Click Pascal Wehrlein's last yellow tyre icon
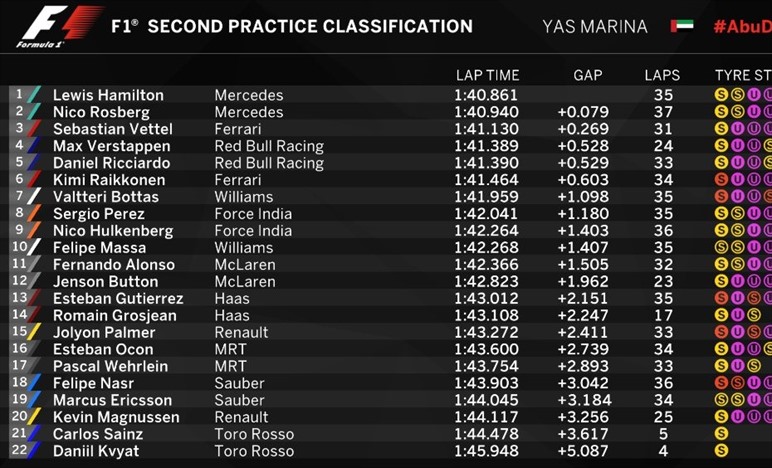Screen dimensions: 772x468 pyautogui.click(x=754, y=366)
